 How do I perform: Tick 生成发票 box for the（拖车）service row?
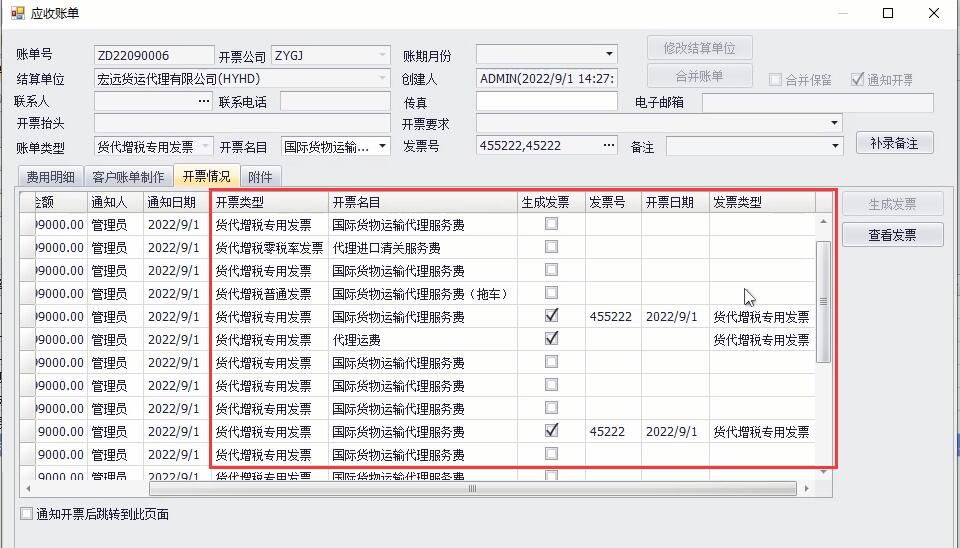click(x=551, y=293)
